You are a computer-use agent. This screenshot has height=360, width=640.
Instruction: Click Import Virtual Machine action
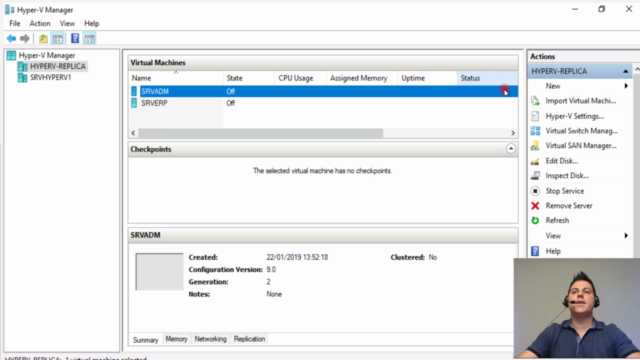click(x=580, y=101)
